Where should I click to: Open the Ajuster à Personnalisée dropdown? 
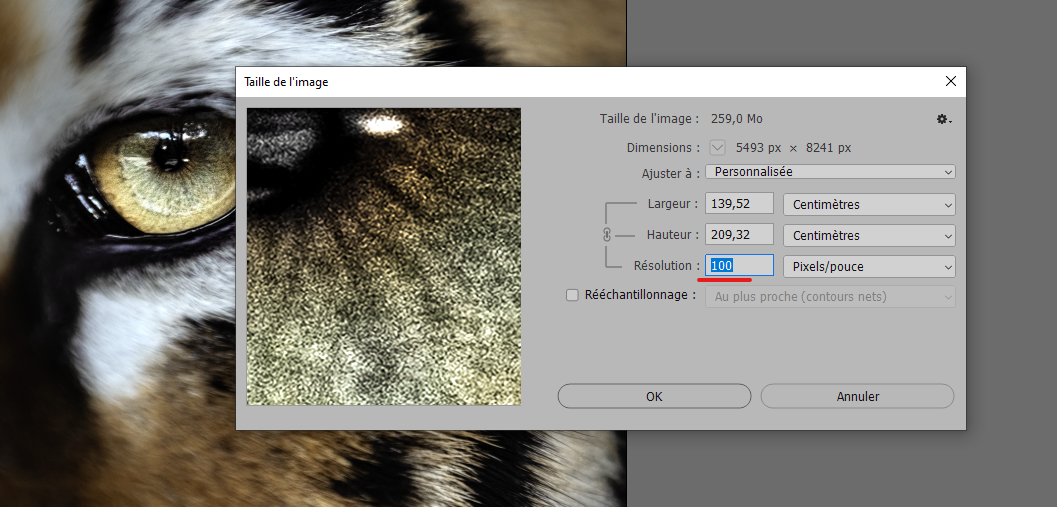830,172
